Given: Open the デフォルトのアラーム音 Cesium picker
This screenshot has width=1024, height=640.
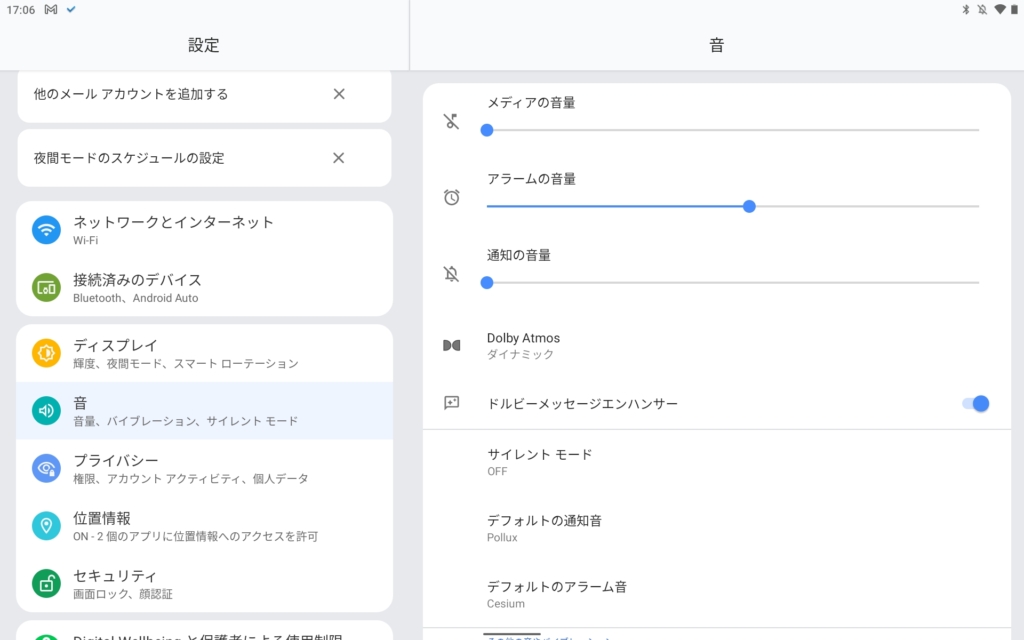Looking at the screenshot, I should (556, 594).
